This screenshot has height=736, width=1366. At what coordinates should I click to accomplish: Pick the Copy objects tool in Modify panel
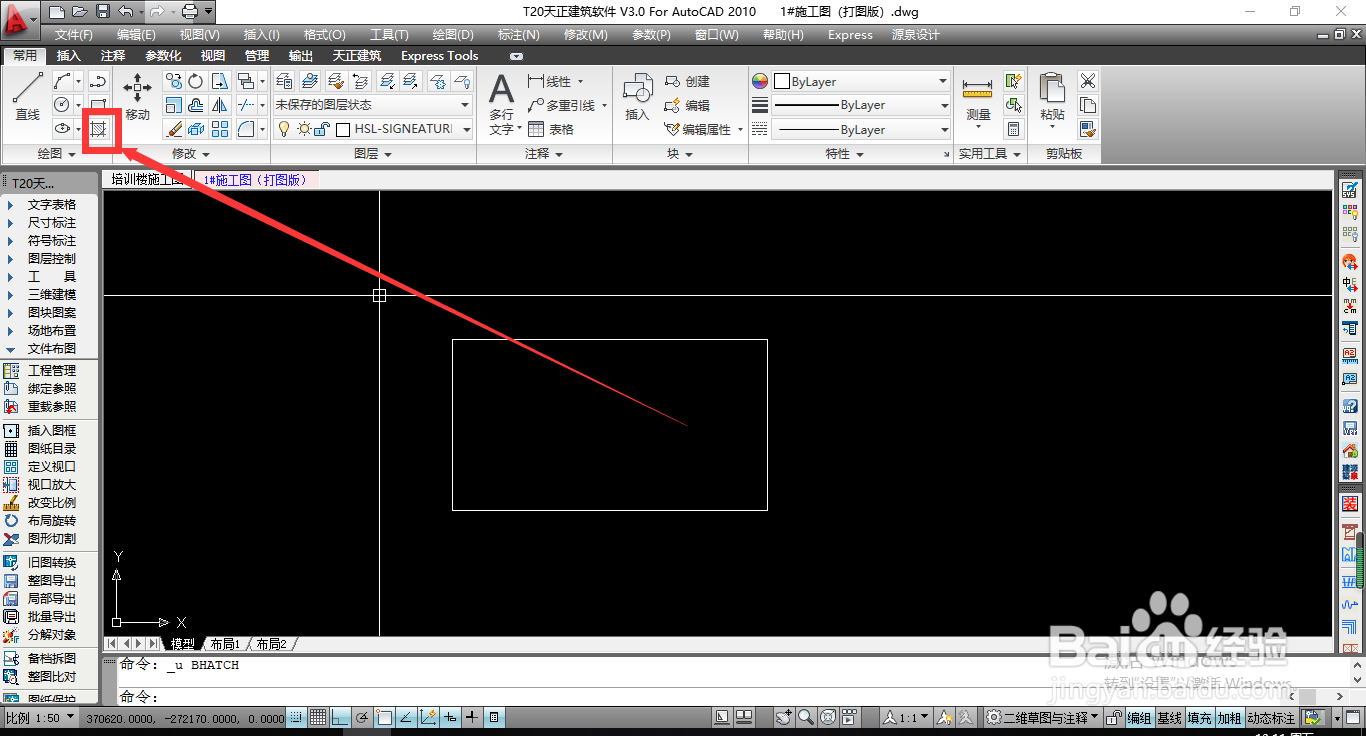(x=174, y=82)
